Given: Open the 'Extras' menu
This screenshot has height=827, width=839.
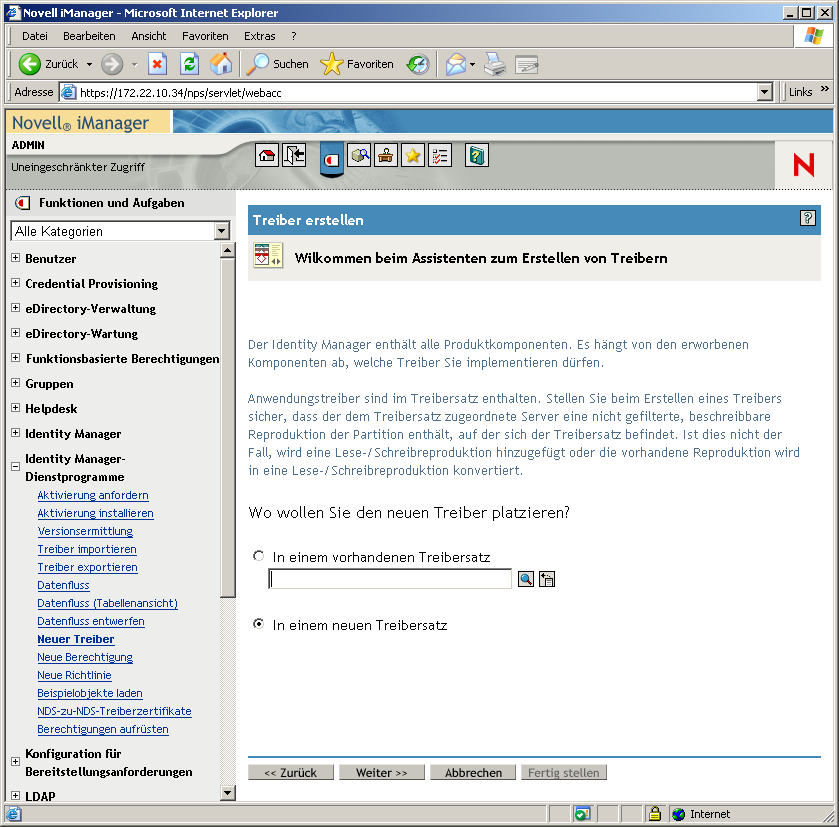Looking at the screenshot, I should pyautogui.click(x=259, y=36).
